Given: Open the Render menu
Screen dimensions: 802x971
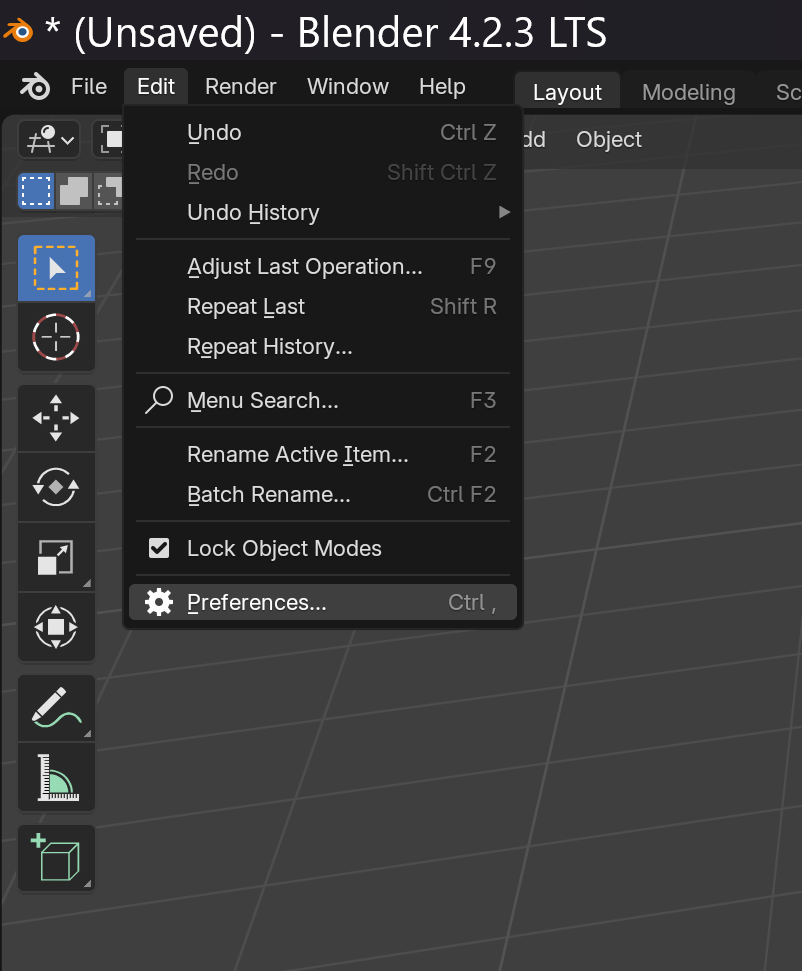Looking at the screenshot, I should [x=240, y=87].
